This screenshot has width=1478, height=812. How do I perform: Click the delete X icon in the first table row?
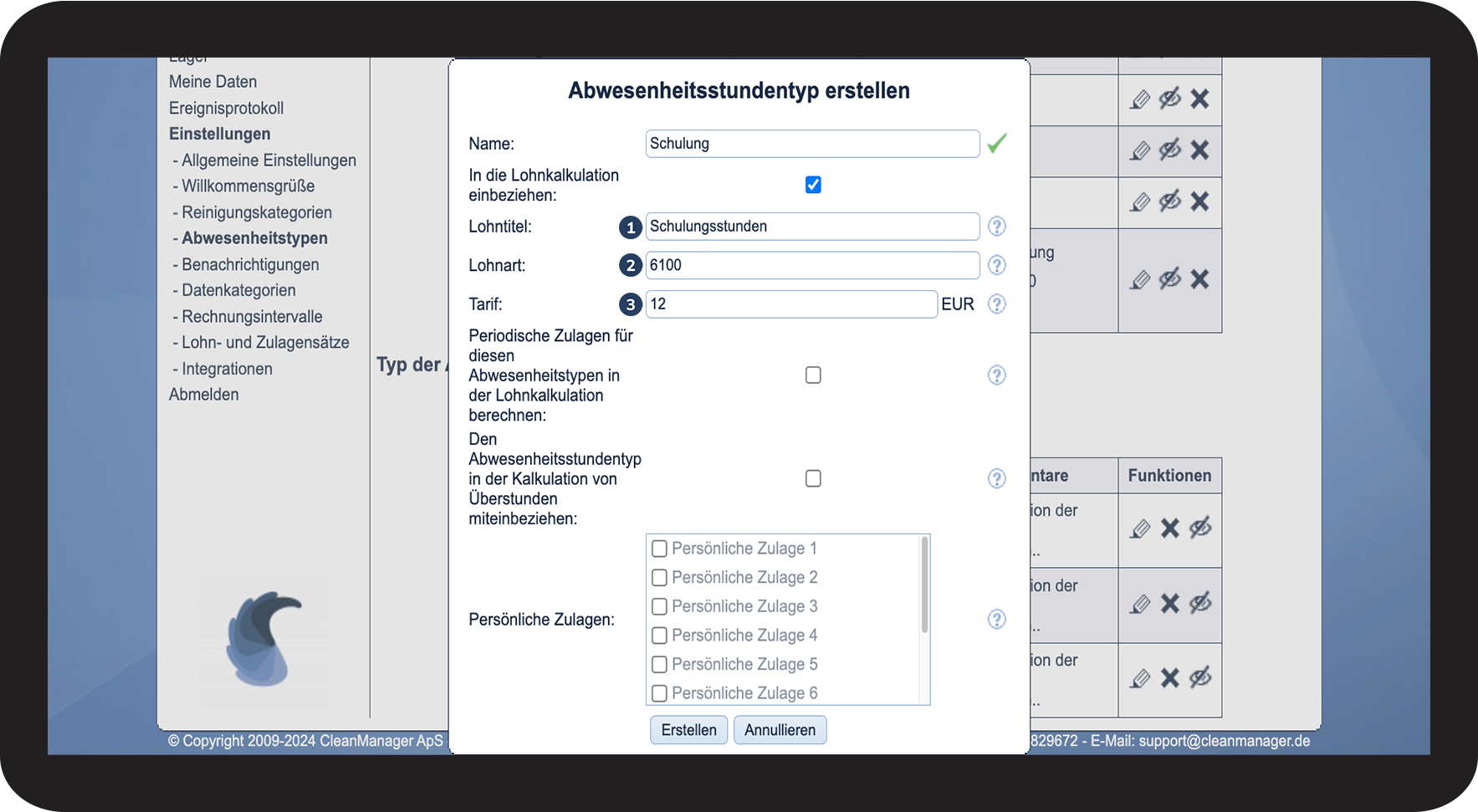[x=1199, y=100]
